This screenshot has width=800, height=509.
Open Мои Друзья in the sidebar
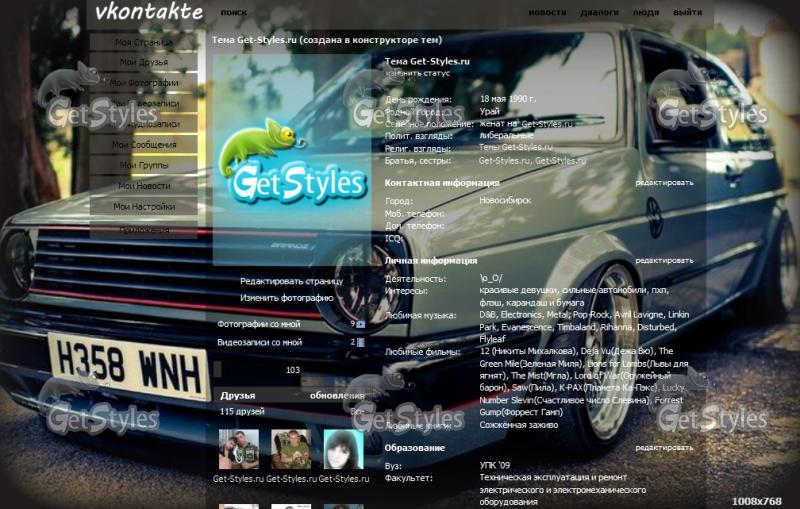[x=141, y=62]
